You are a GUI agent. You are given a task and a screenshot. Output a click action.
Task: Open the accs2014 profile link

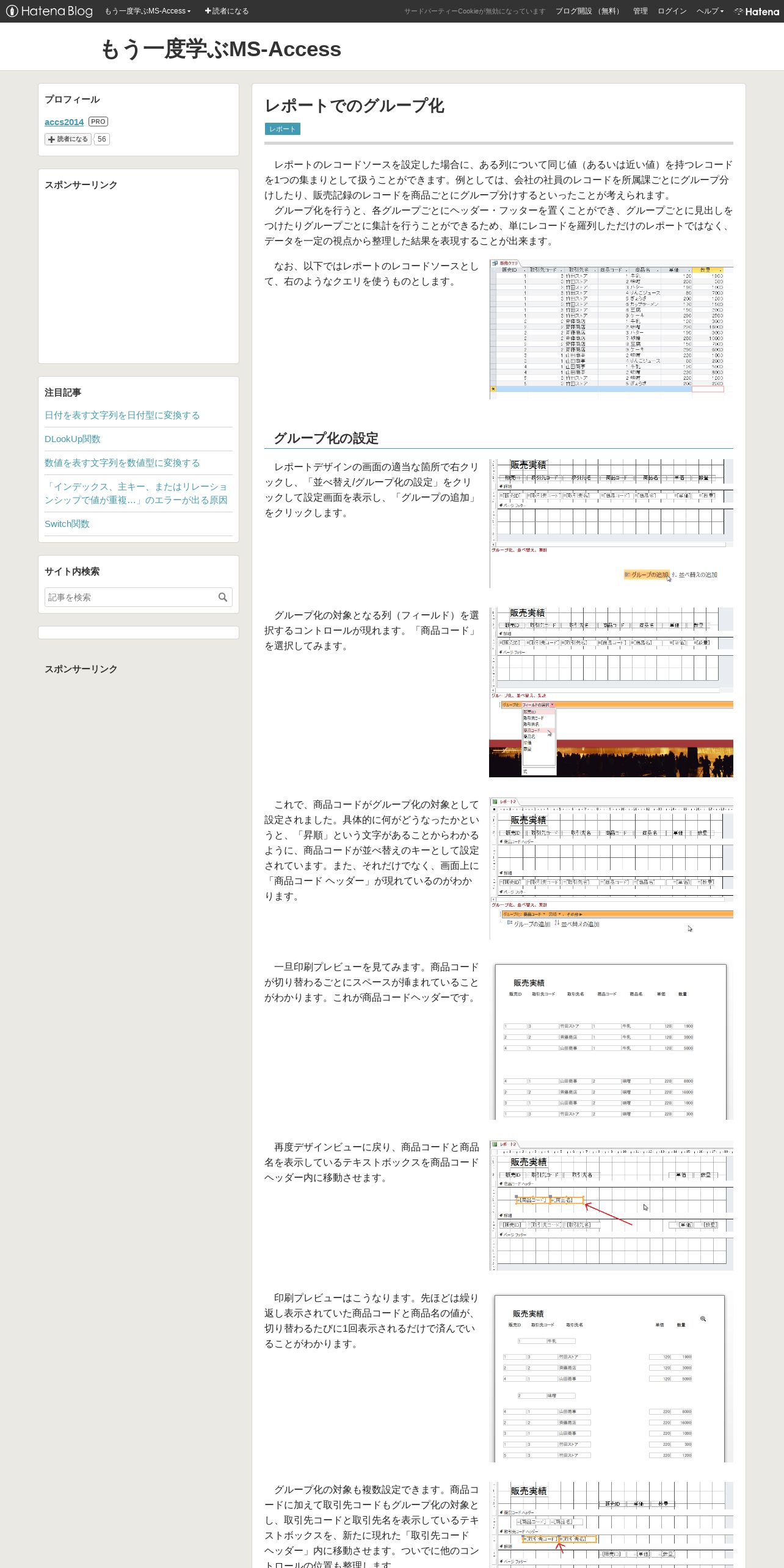click(64, 122)
